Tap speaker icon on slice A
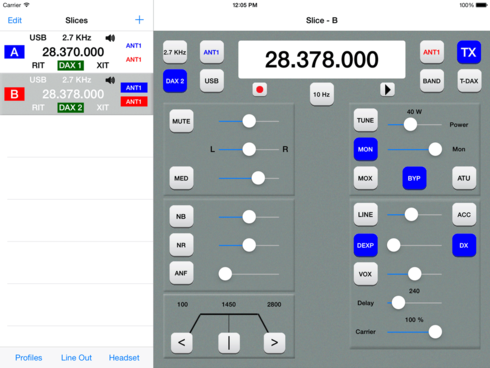This screenshot has height=368, width=490. click(x=110, y=38)
